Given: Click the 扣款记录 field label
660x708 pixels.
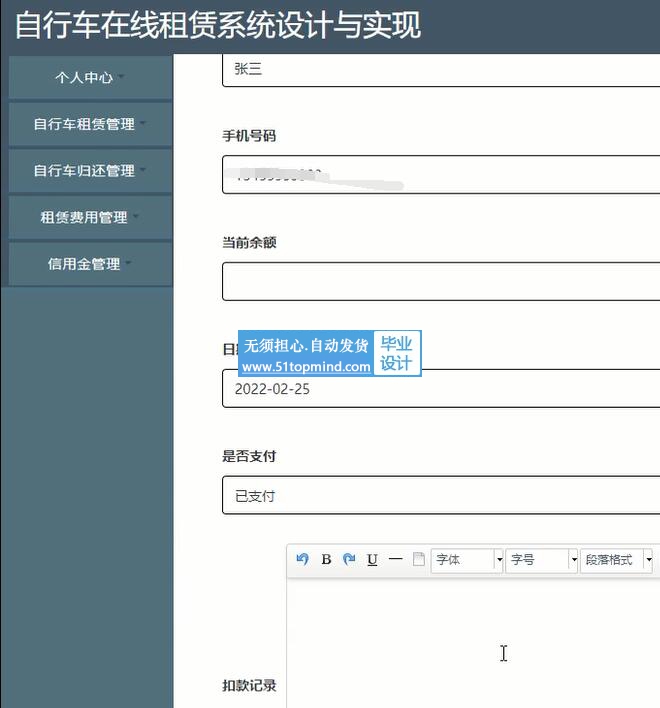Looking at the screenshot, I should coord(249,685).
